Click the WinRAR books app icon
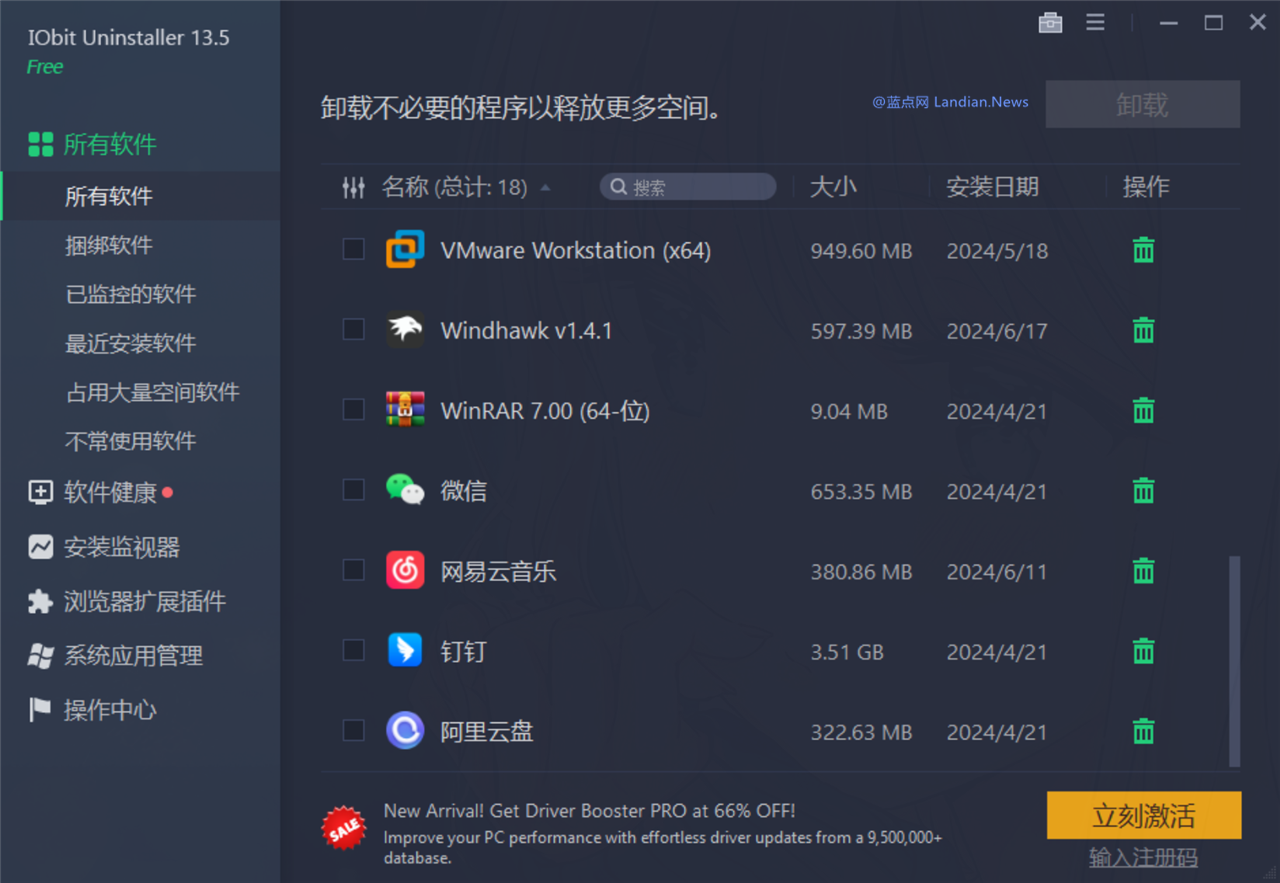Screen dimensions: 1280x883 coord(405,410)
